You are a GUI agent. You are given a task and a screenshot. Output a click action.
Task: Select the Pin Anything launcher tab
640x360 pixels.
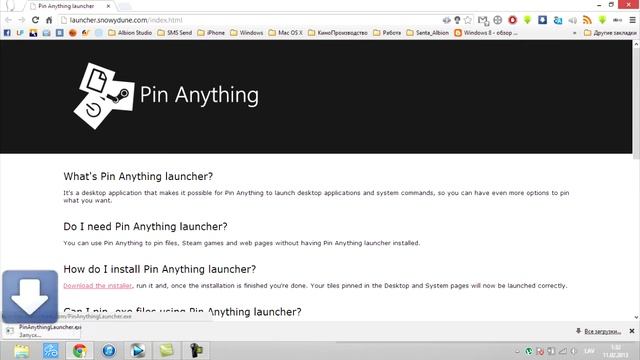(x=69, y=6)
